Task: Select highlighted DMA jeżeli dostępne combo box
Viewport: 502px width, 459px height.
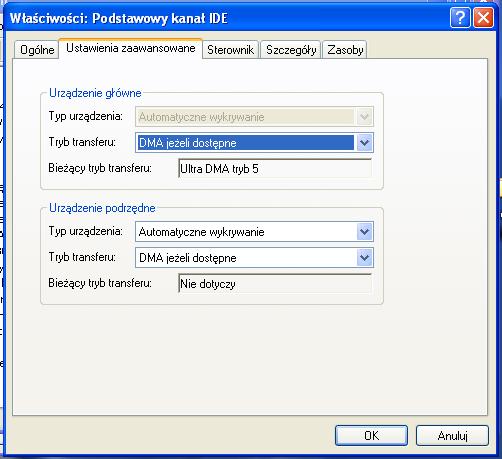Action: 254,143
